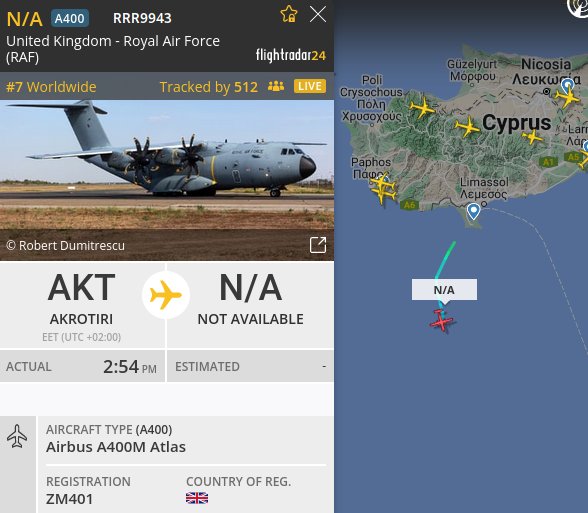
Task: Open the flightradar24 logo link
Action: click(291, 56)
